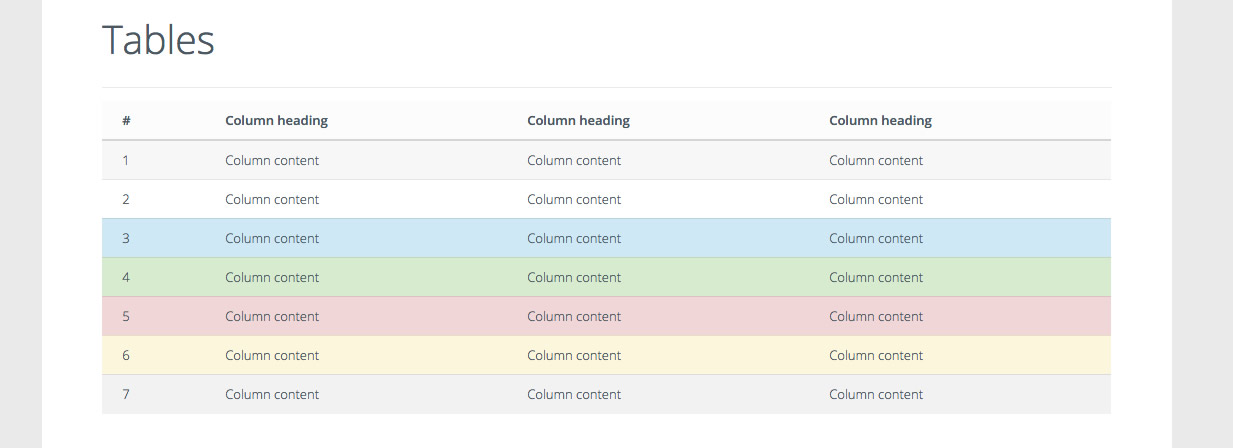This screenshot has width=1233, height=448.
Task: Click row 4 first Column content cell
Action: click(272, 277)
